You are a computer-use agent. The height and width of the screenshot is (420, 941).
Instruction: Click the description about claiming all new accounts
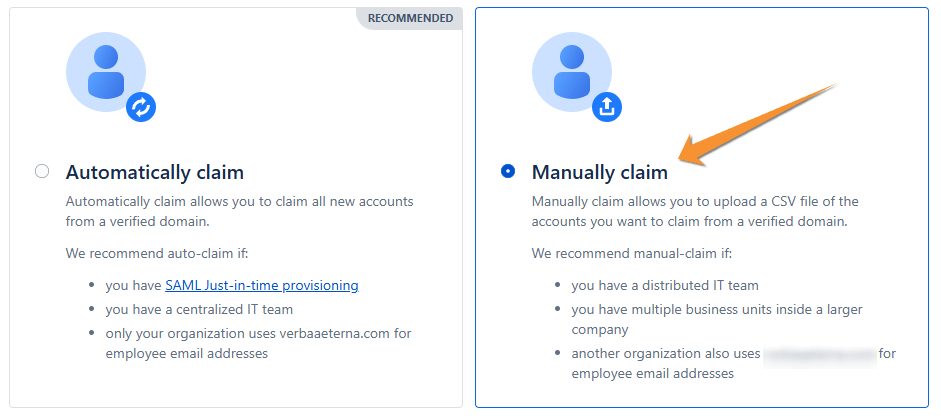[x=239, y=211]
